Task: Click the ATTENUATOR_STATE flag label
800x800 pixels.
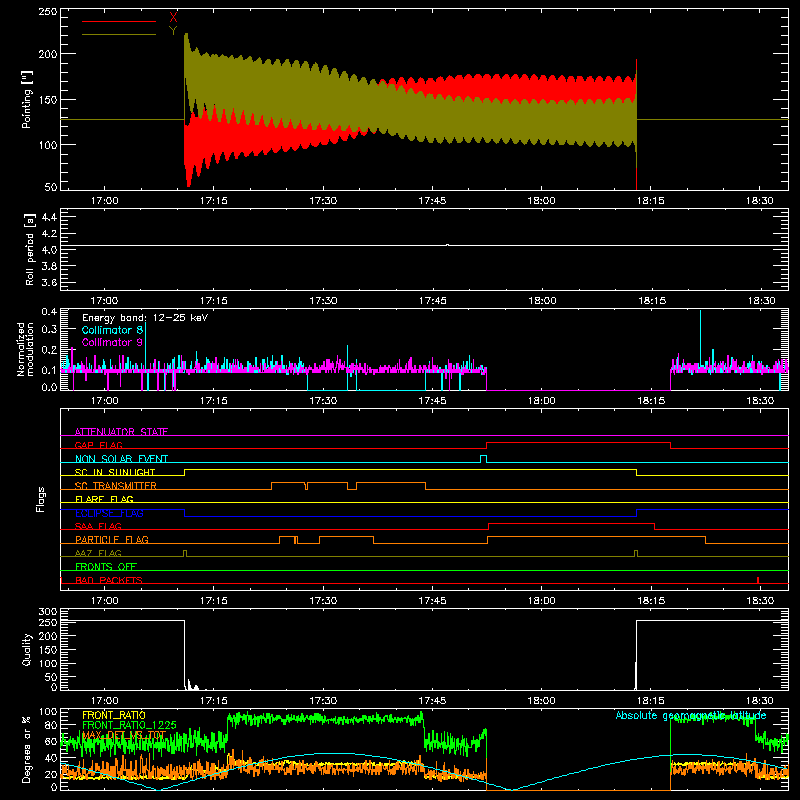Action: click(x=121, y=432)
